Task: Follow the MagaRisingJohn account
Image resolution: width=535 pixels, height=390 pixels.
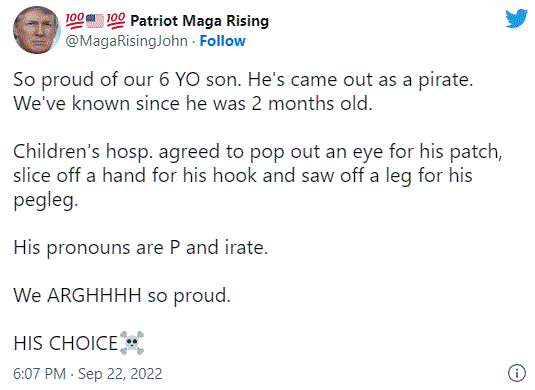Action: (x=222, y=41)
